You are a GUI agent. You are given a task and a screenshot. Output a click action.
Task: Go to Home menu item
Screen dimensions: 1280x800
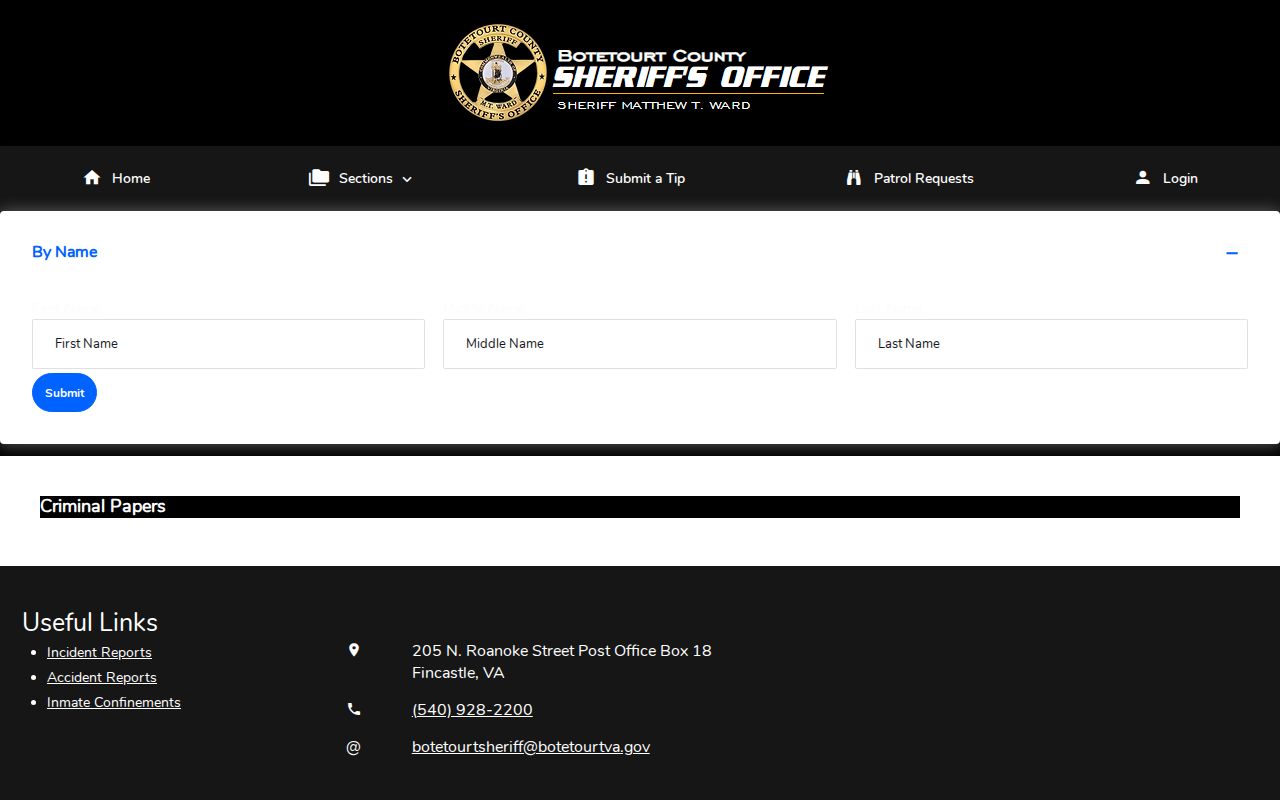point(117,178)
